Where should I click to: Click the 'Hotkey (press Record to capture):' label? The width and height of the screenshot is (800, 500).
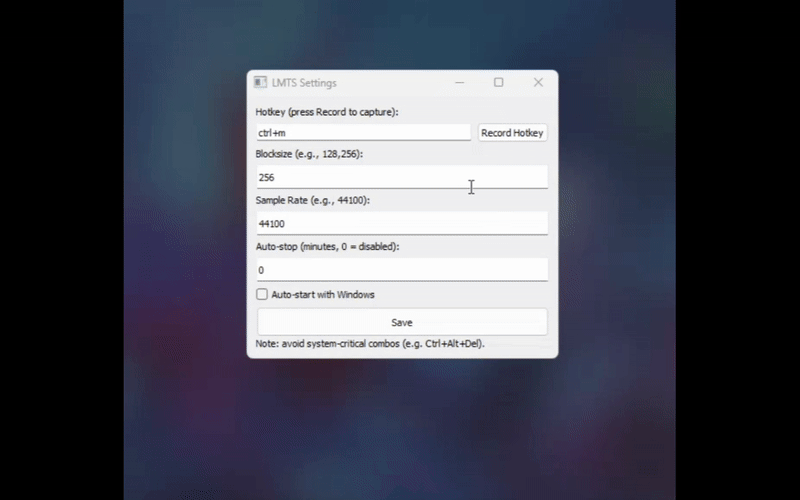pos(327,112)
